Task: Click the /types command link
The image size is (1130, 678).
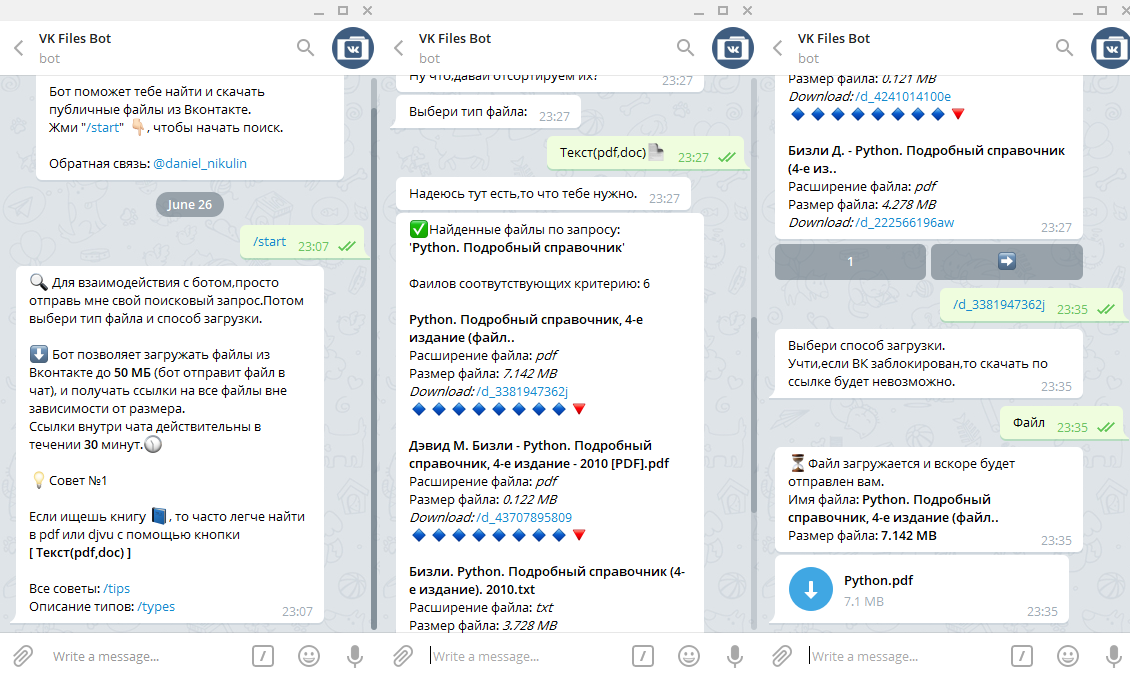Action: [x=156, y=607]
